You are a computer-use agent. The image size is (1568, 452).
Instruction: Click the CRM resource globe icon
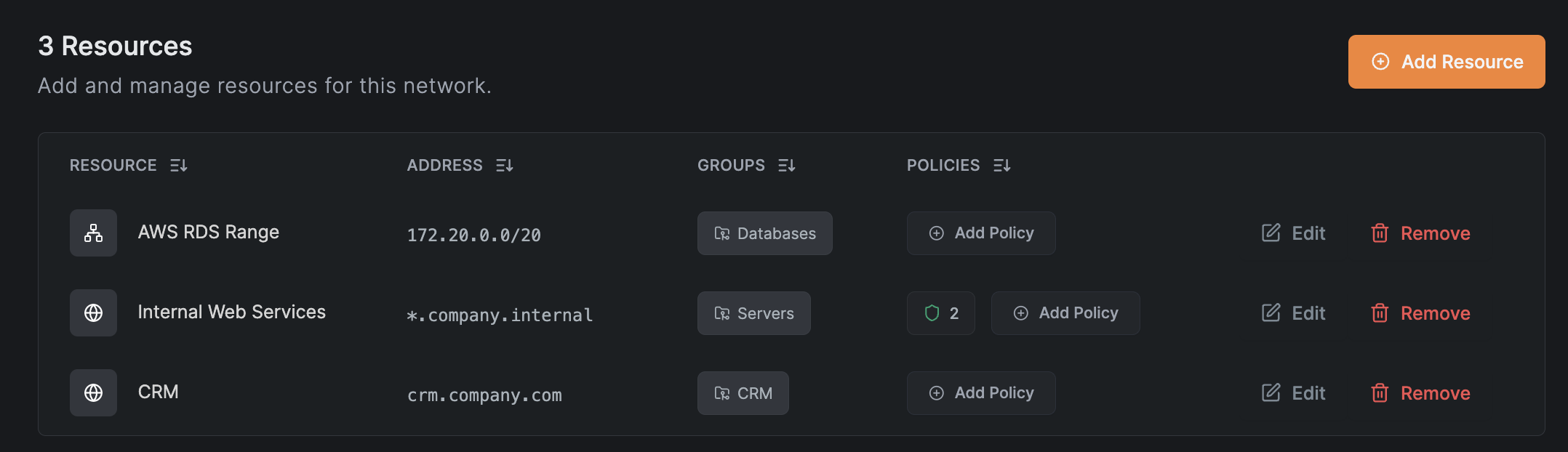[93, 393]
